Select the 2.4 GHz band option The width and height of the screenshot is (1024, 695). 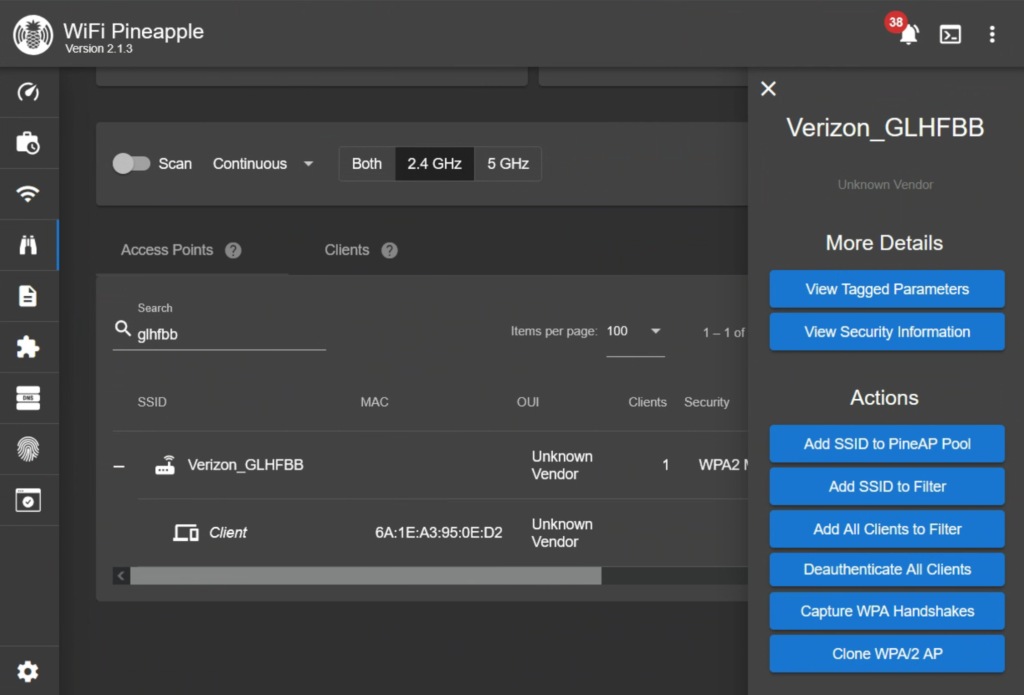(x=434, y=164)
